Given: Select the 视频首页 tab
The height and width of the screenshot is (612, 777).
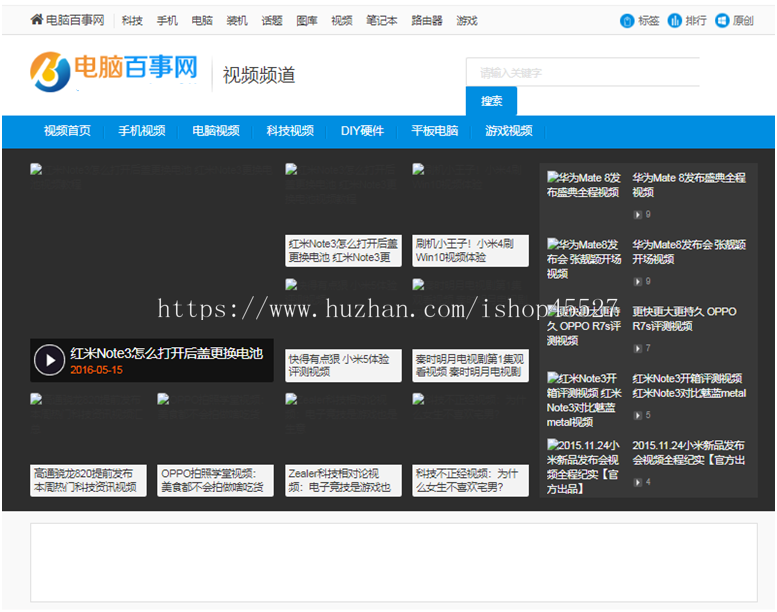Looking at the screenshot, I should [x=67, y=131].
